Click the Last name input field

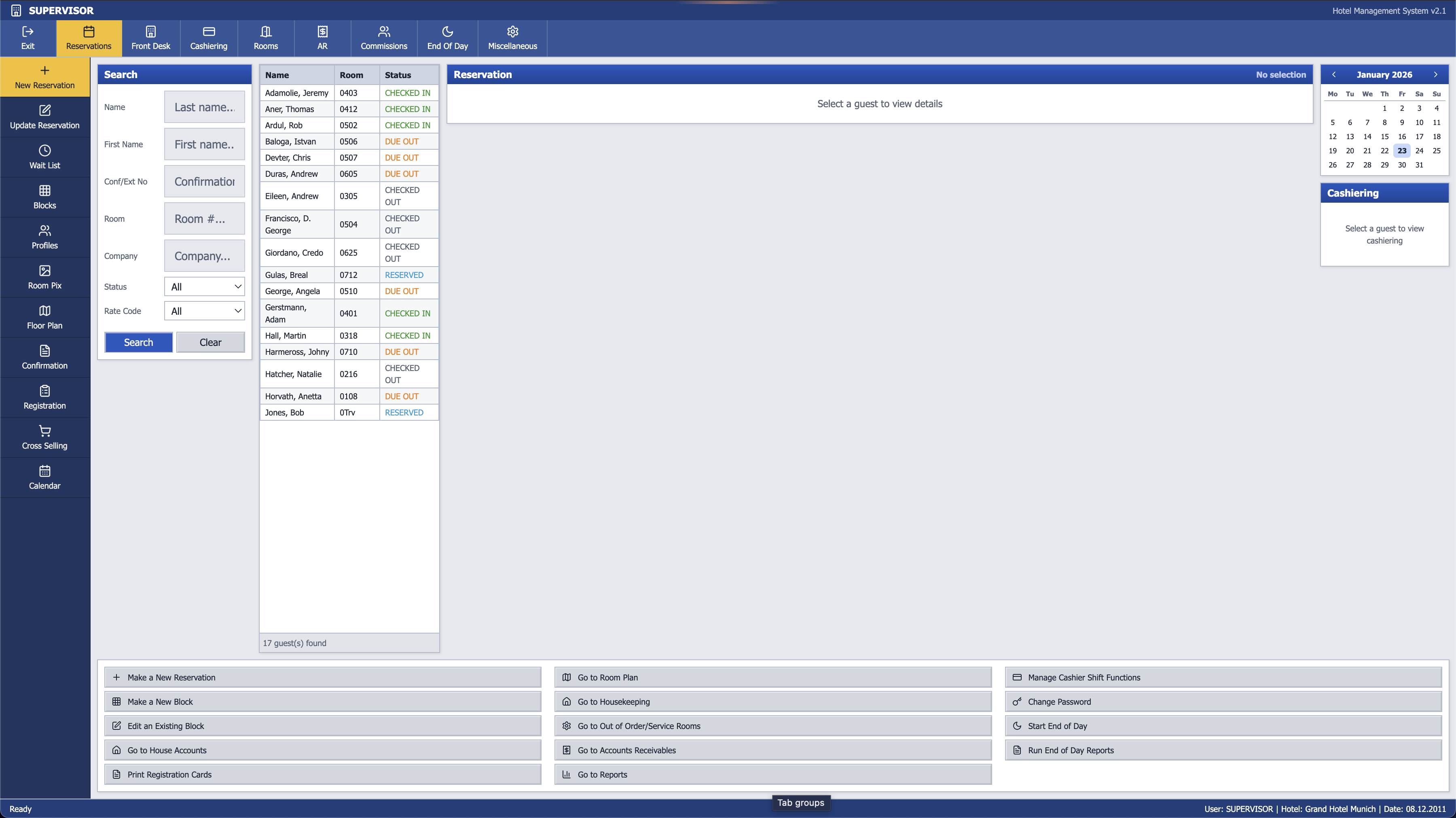204,107
